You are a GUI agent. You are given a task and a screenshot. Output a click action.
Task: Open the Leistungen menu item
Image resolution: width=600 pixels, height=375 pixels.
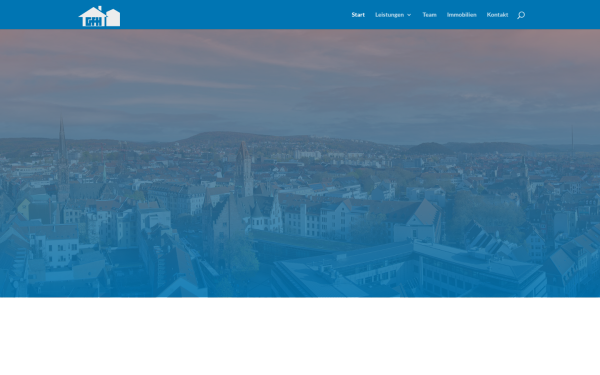[389, 15]
